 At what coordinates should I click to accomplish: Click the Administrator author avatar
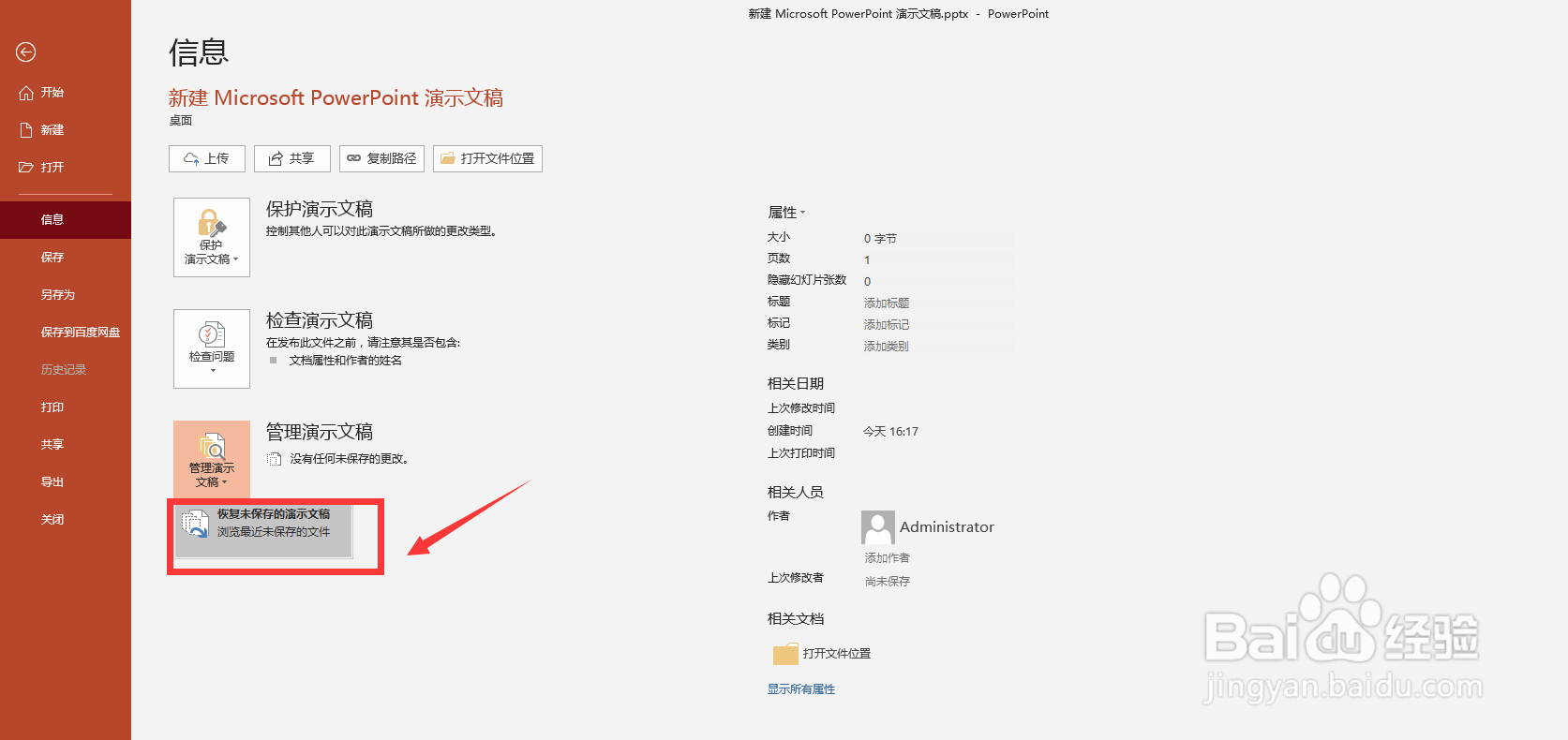(878, 527)
